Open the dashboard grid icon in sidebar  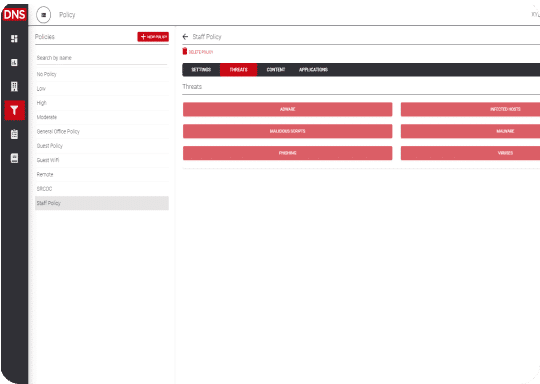pos(14,39)
